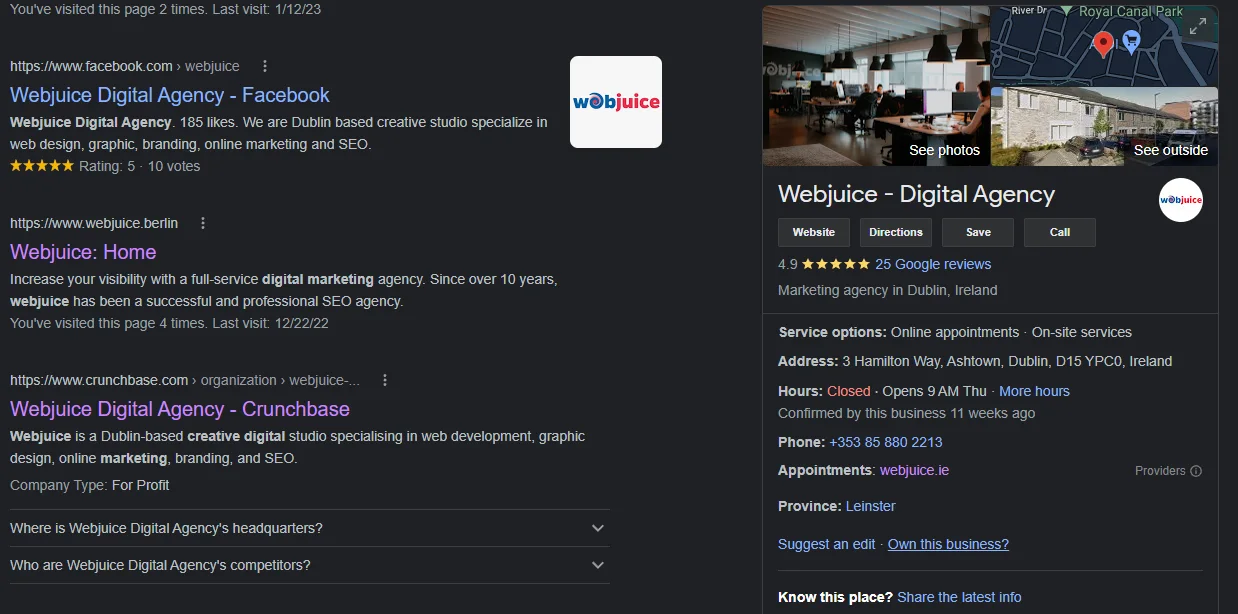Click the blue shopping cart marker on map
Image resolution: width=1238 pixels, height=614 pixels.
coord(1131,41)
